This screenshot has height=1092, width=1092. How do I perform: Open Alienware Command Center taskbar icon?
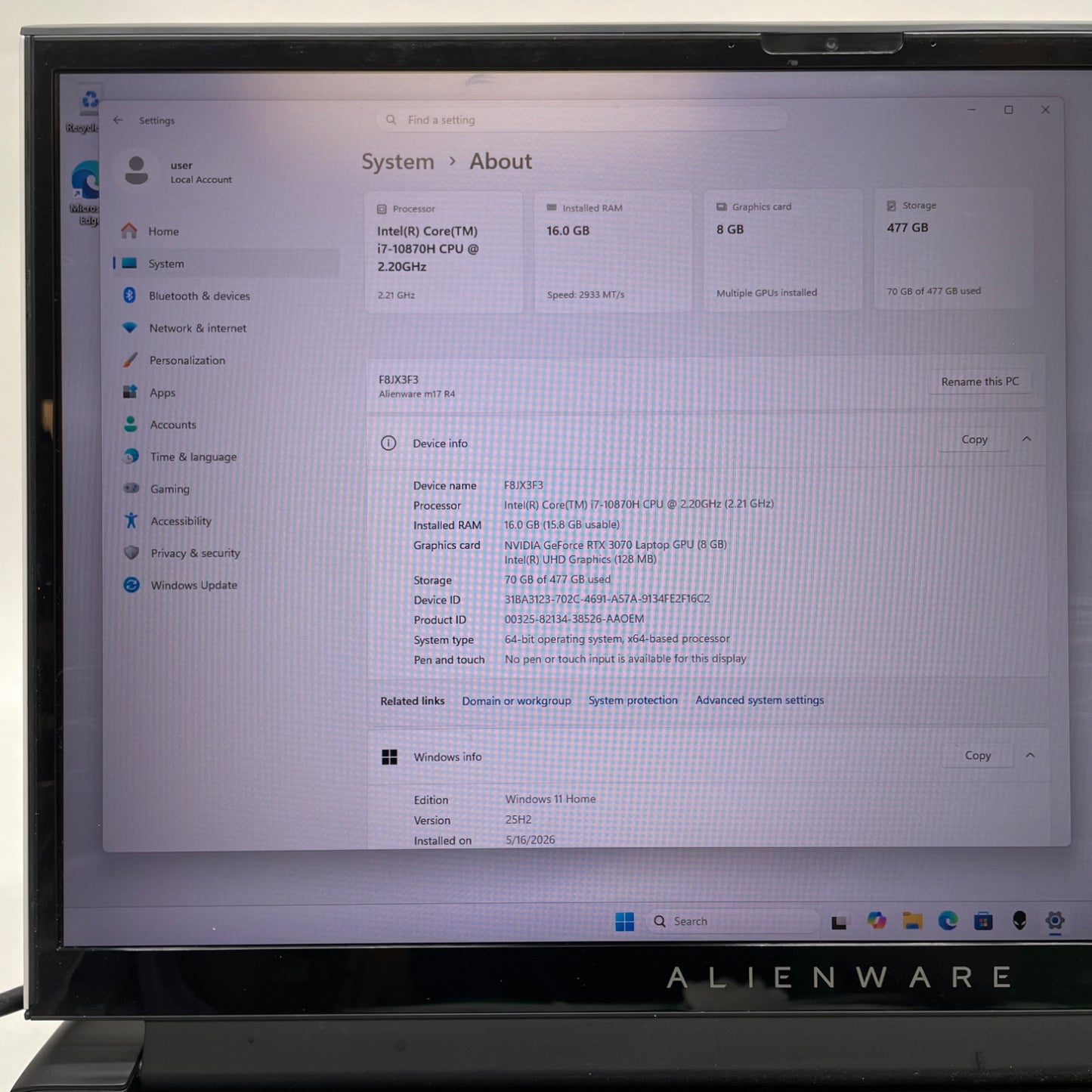click(1019, 920)
